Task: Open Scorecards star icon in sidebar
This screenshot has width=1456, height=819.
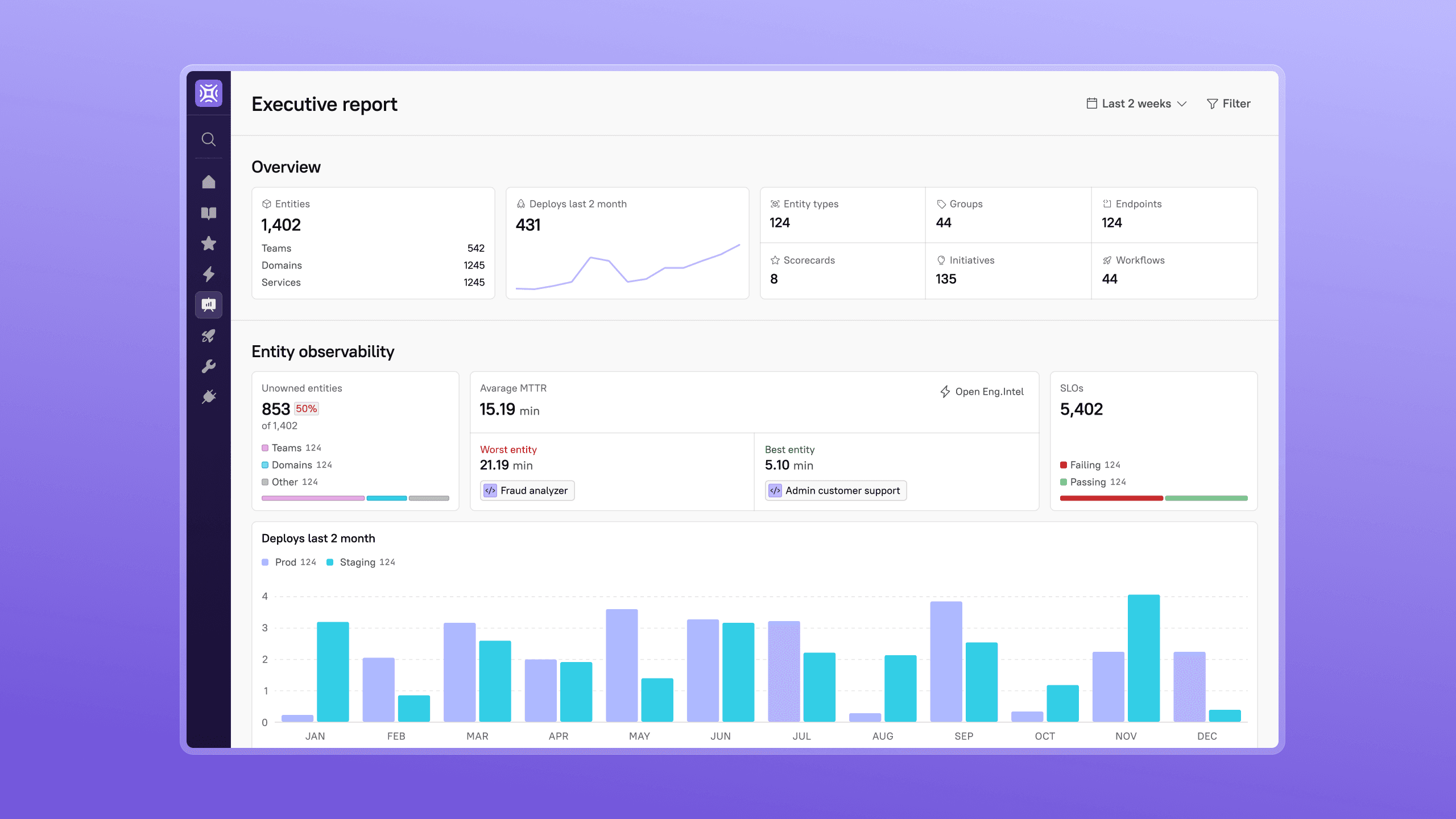Action: coord(209,243)
